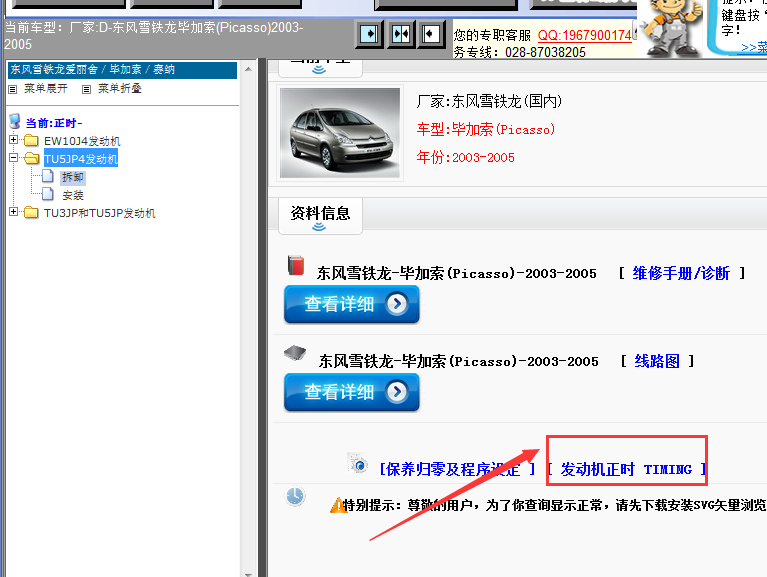Click the QQ:1967900174 customer service link
Screen dimensions: 767x577
pyautogui.click(x=585, y=35)
